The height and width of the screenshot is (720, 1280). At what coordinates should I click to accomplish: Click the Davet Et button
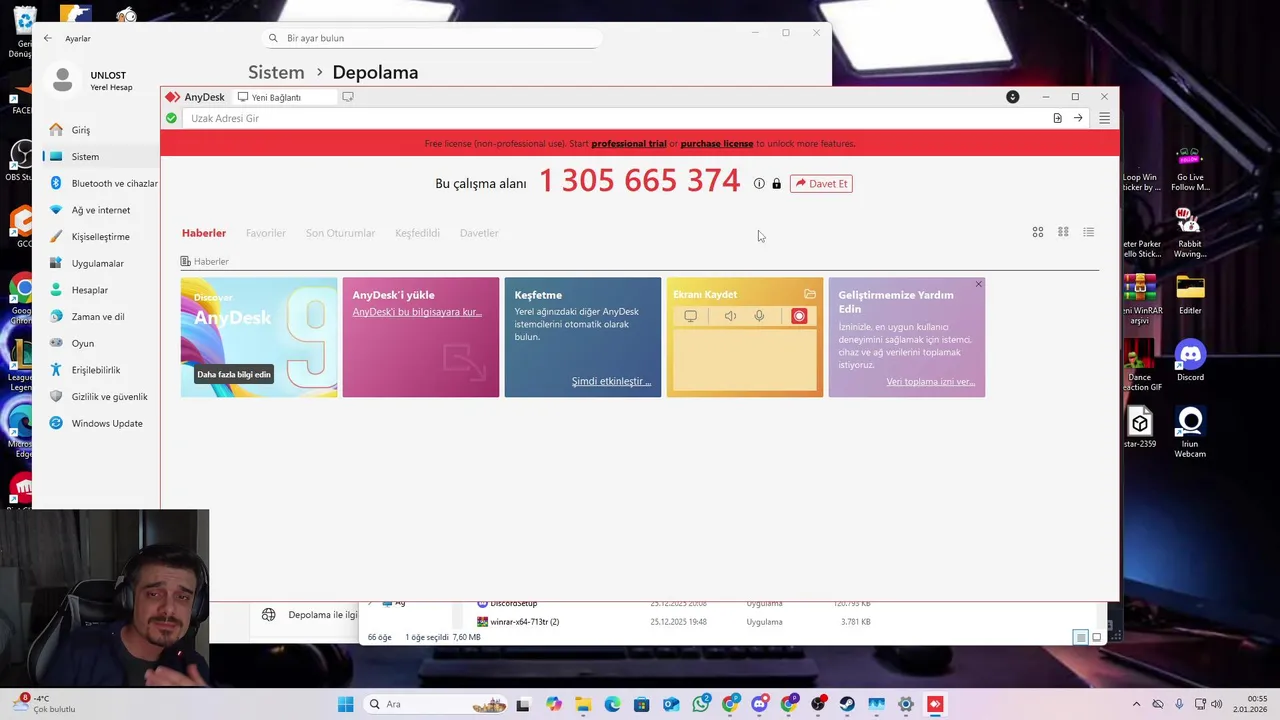(x=821, y=184)
